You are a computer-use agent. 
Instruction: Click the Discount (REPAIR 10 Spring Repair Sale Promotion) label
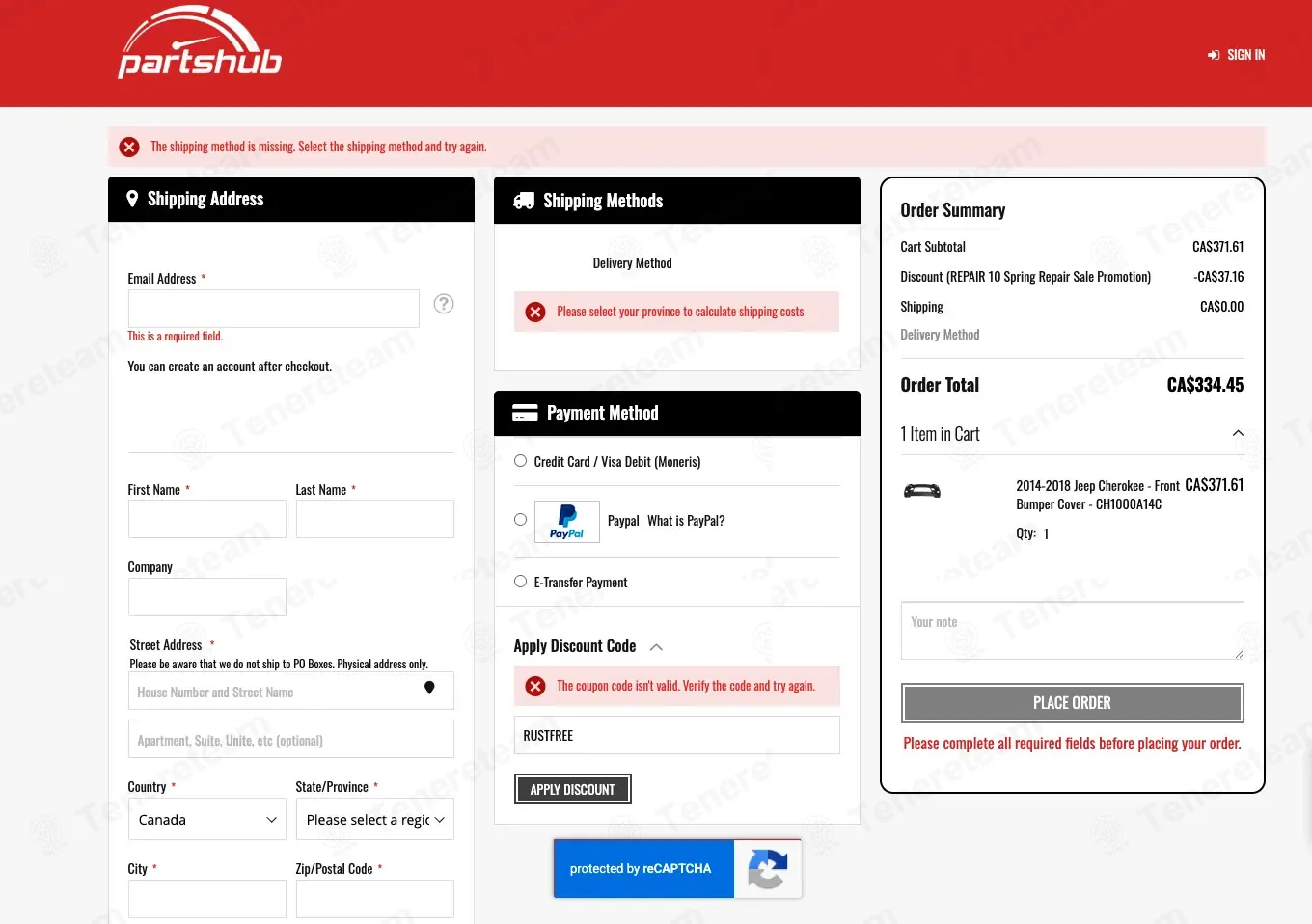point(1025,277)
